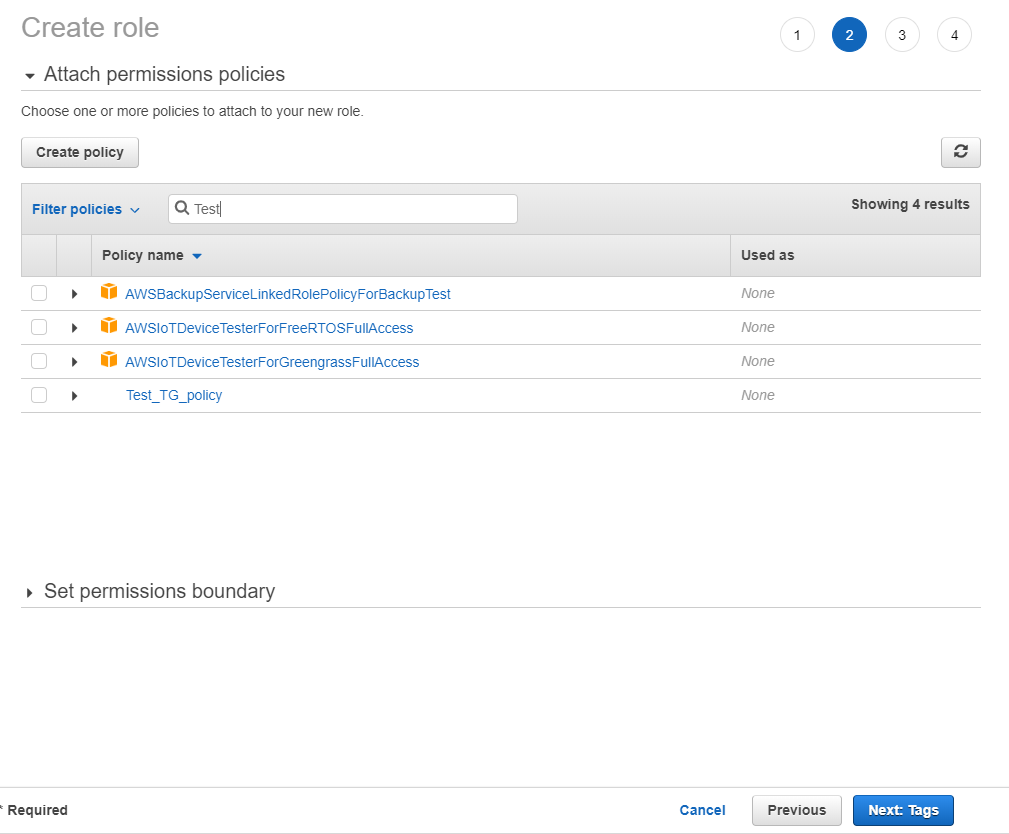Click the policy search field containing Test
This screenshot has height=834, width=1009.
tap(343, 209)
